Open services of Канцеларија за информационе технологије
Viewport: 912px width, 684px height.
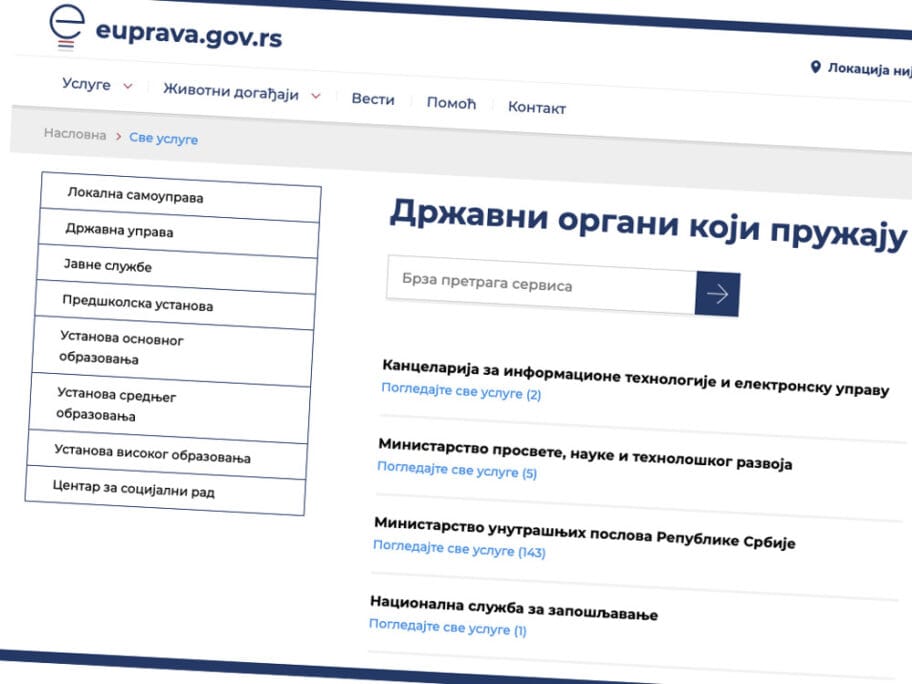pyautogui.click(x=459, y=394)
